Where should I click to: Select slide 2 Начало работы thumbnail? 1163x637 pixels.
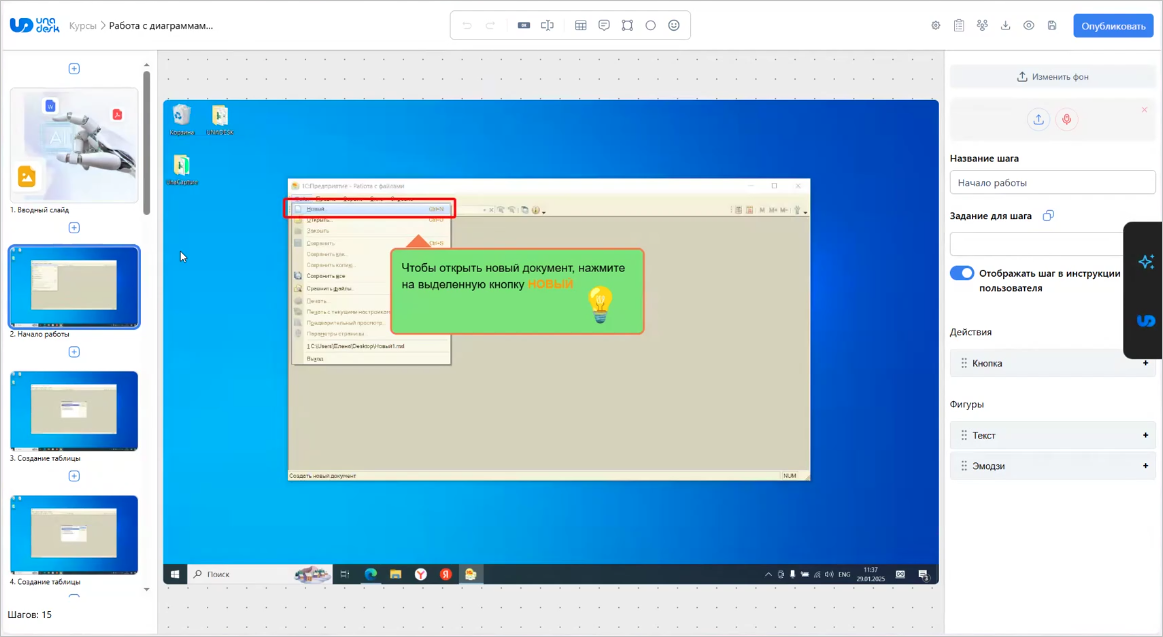(x=74, y=287)
